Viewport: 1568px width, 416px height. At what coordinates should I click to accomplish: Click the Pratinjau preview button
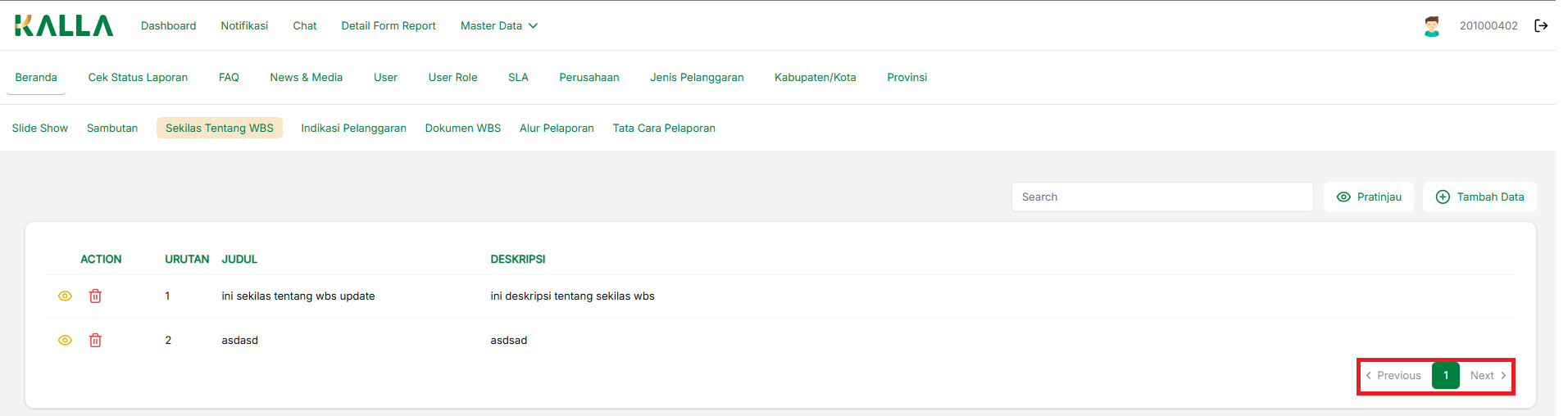coord(1368,197)
